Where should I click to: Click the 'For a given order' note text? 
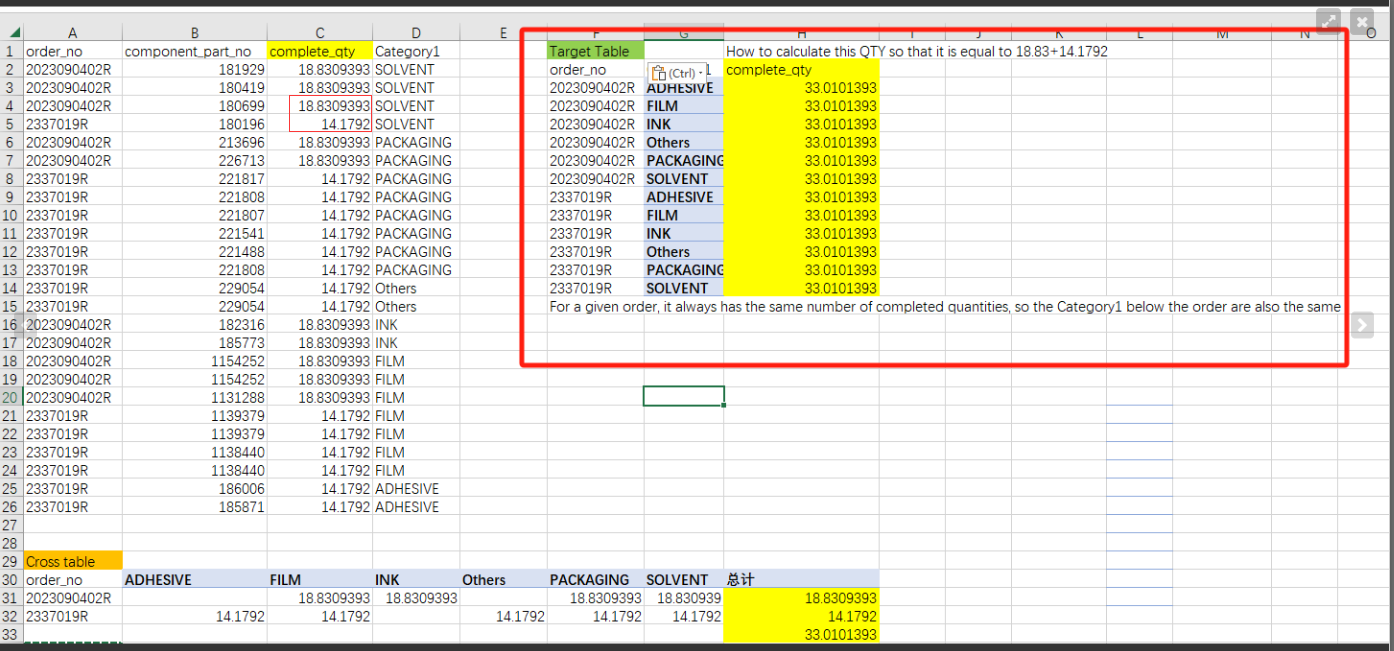pos(944,307)
